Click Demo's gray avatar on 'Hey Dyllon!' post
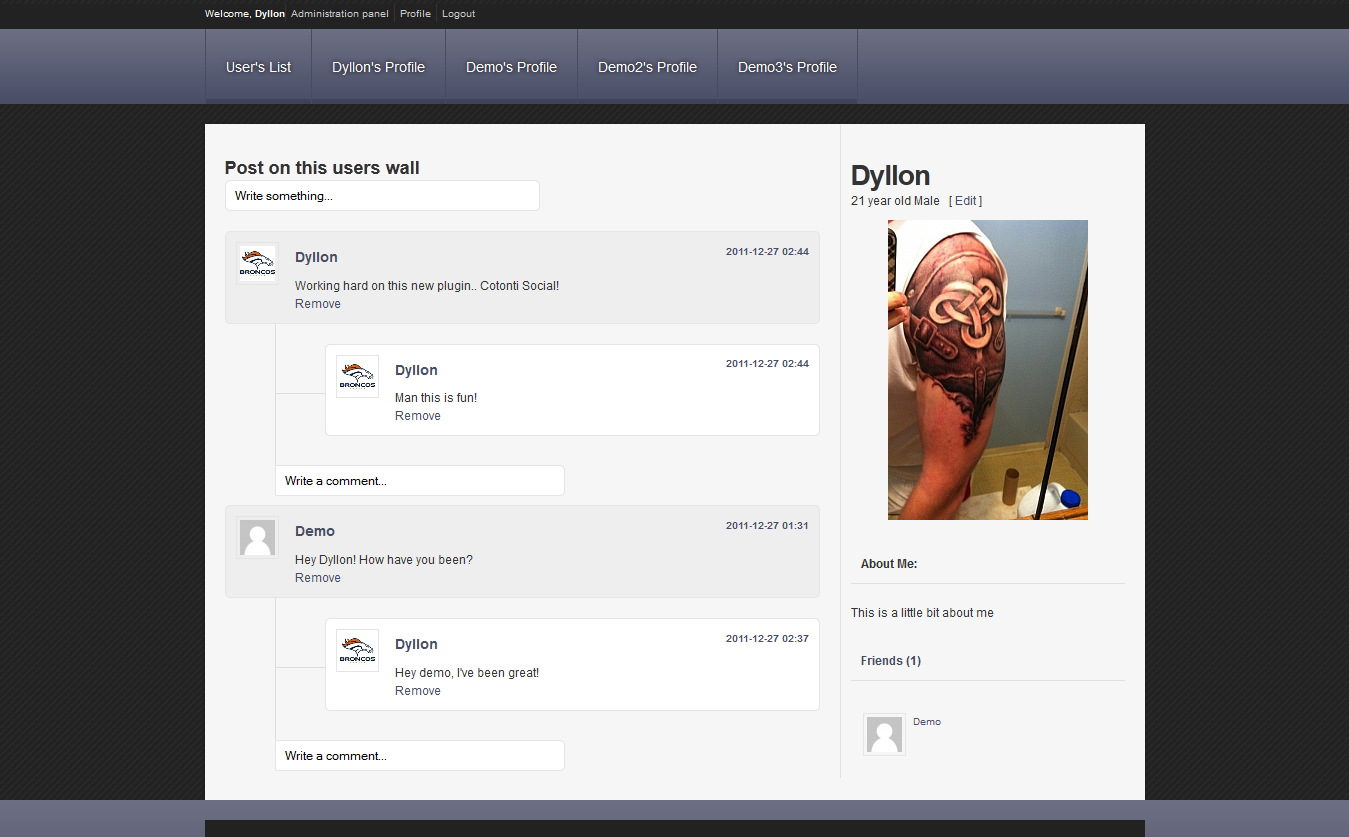 (257, 538)
